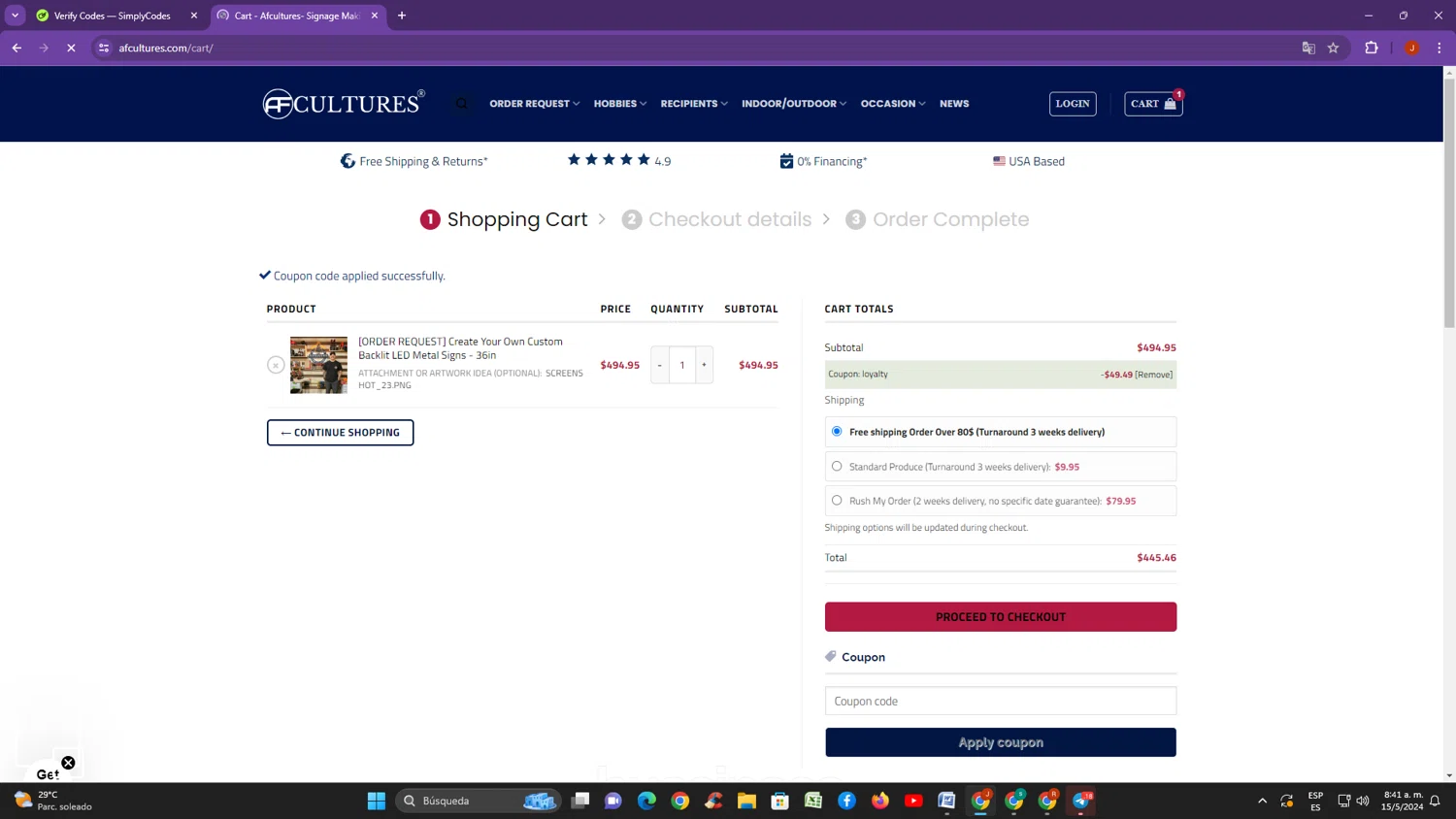
Task: Decrease quantity with the minus button
Action: click(x=659, y=365)
